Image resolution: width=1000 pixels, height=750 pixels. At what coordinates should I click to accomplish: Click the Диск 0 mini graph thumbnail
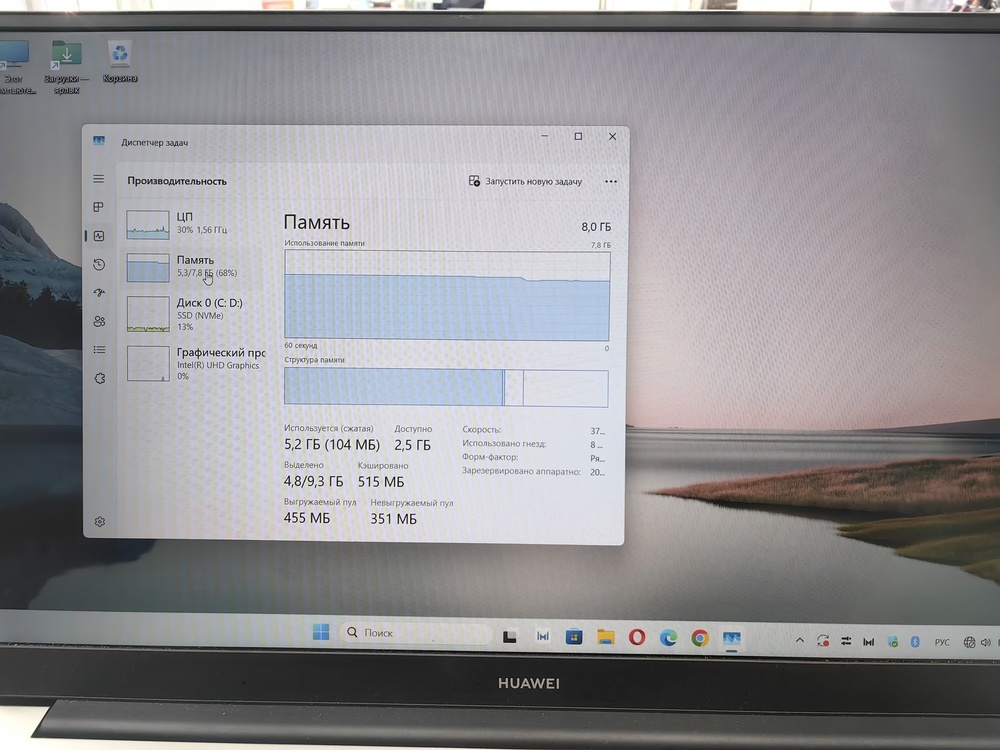[148, 314]
